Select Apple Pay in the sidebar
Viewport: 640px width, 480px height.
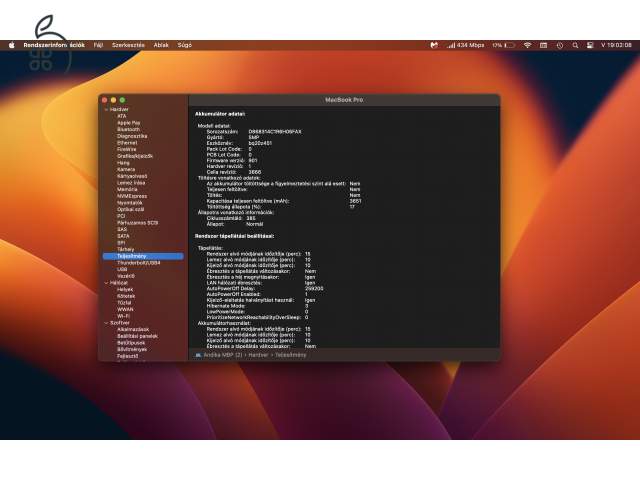(129, 123)
